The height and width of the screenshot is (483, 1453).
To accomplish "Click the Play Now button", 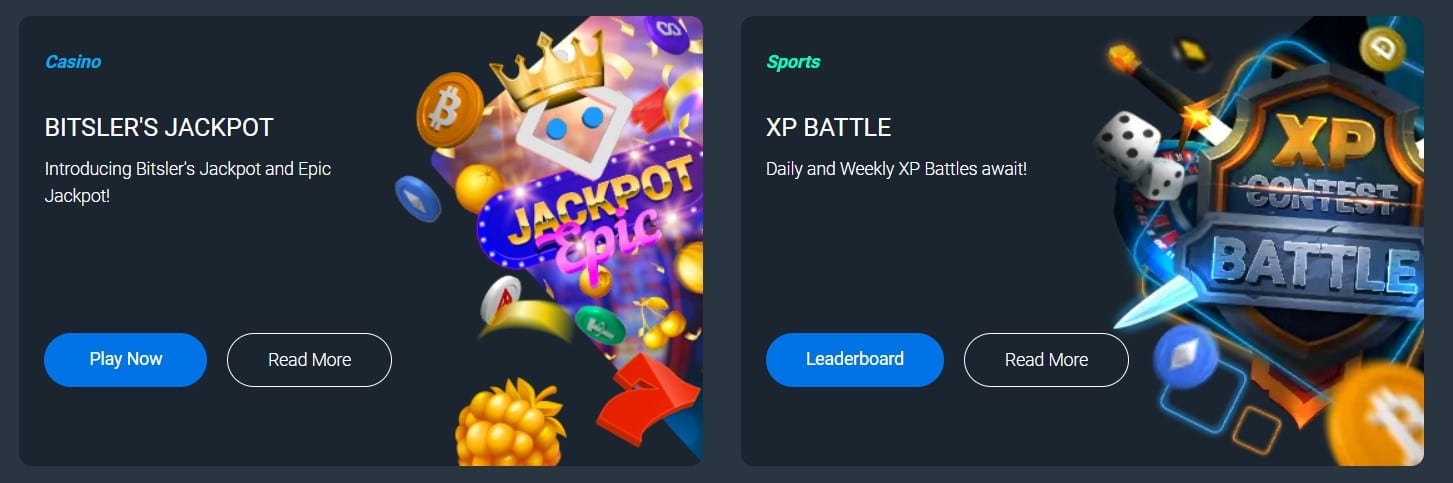I will [125, 359].
